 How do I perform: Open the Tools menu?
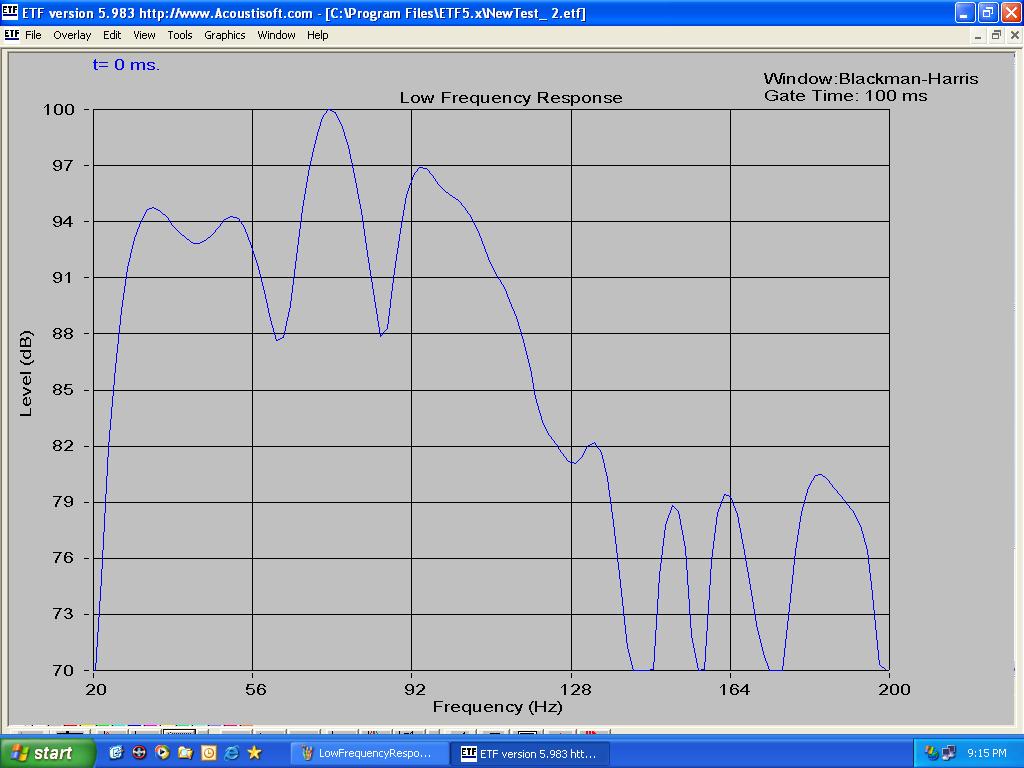pos(180,35)
